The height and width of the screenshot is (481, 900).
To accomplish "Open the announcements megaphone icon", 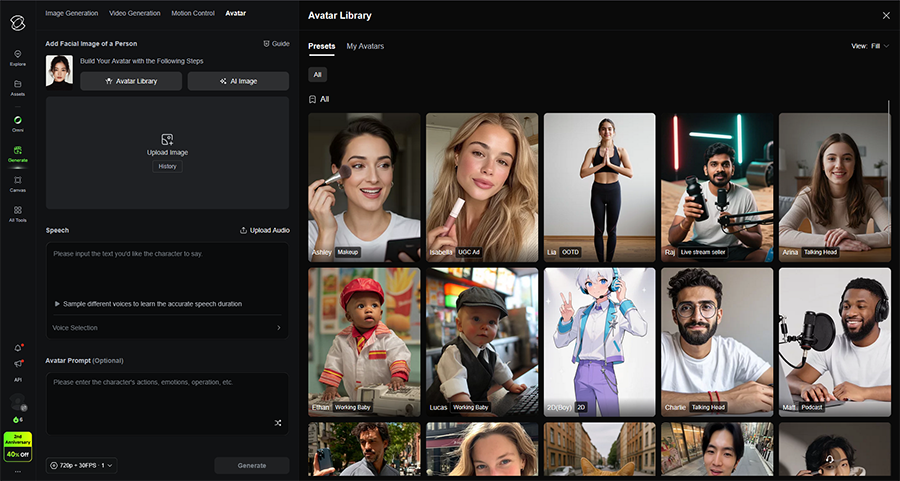I will click(18, 363).
